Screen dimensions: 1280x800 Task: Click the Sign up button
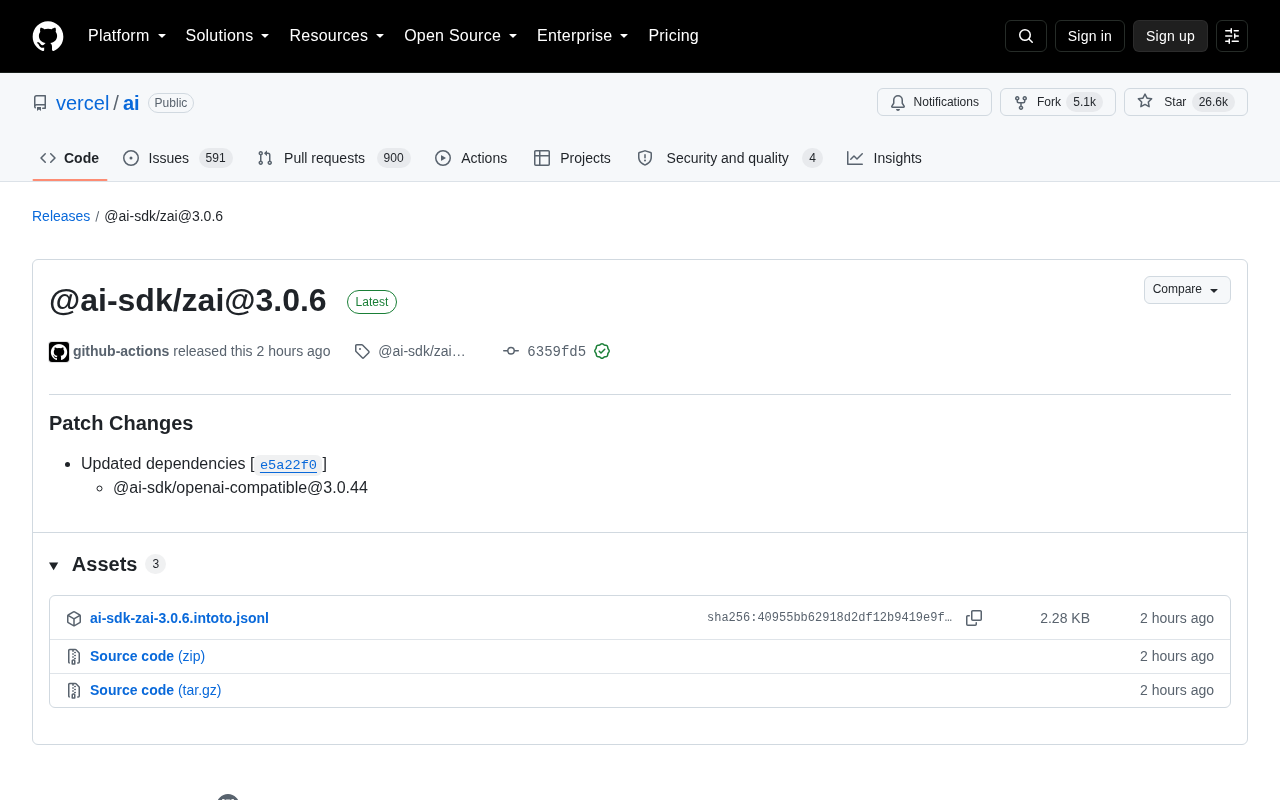(1170, 36)
